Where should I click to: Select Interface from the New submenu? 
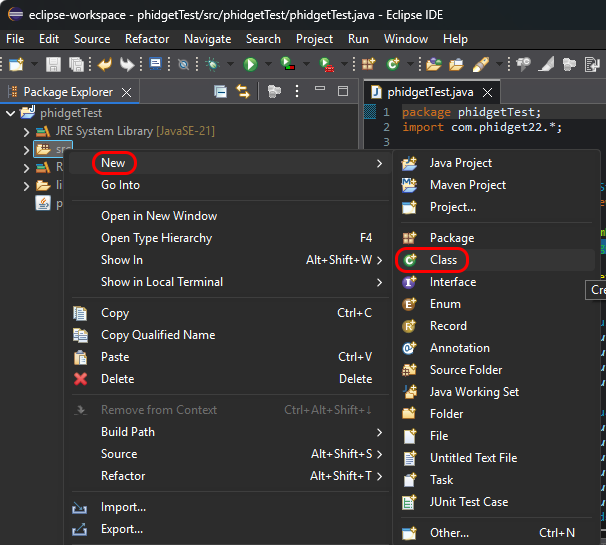coord(452,282)
